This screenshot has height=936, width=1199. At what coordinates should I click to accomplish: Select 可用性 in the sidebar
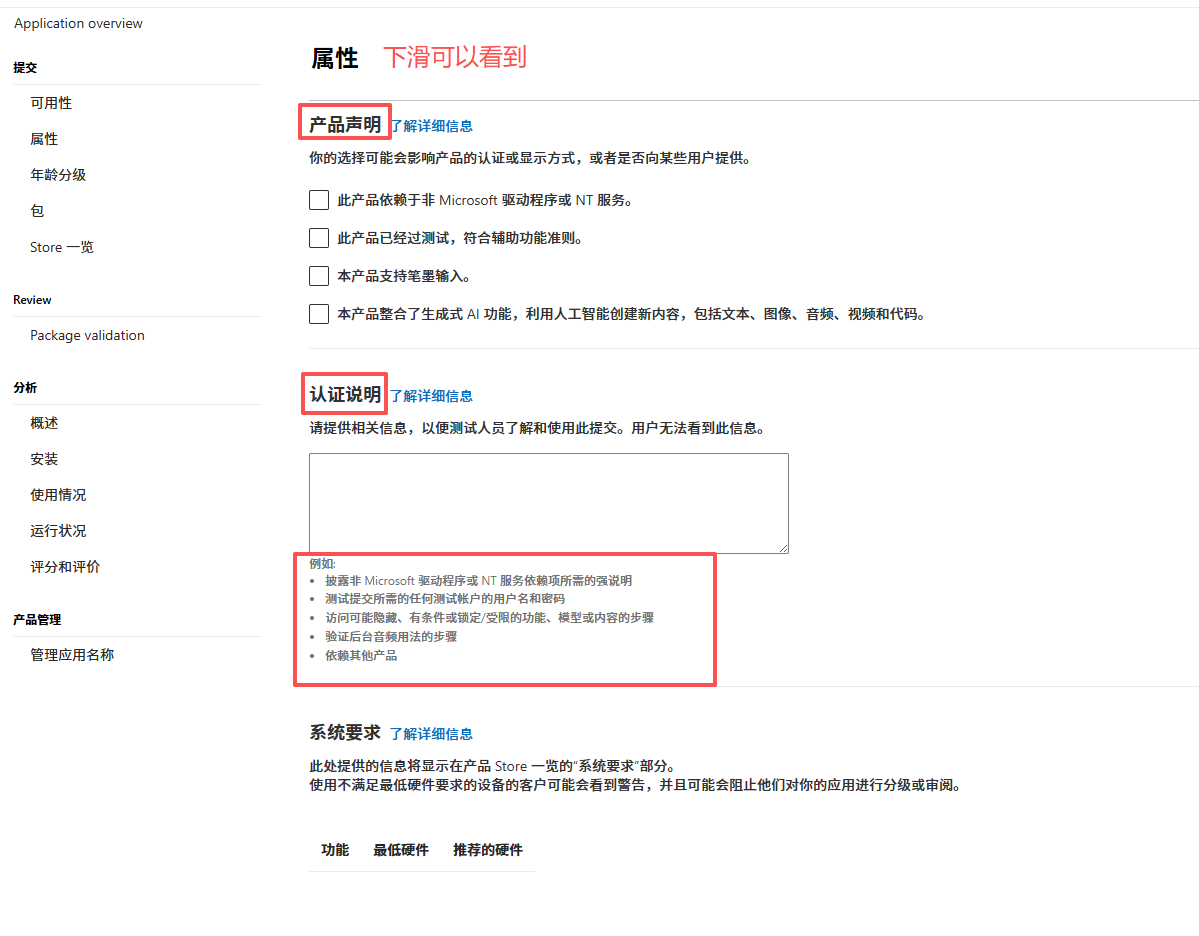[51, 103]
